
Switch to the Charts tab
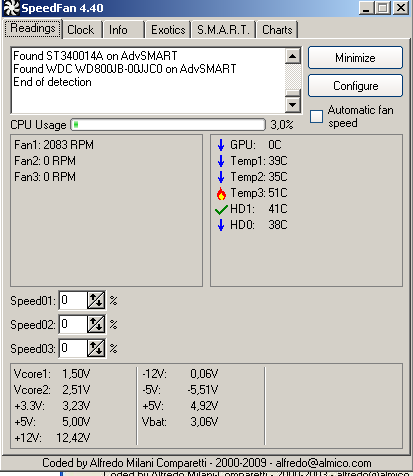click(x=277, y=30)
